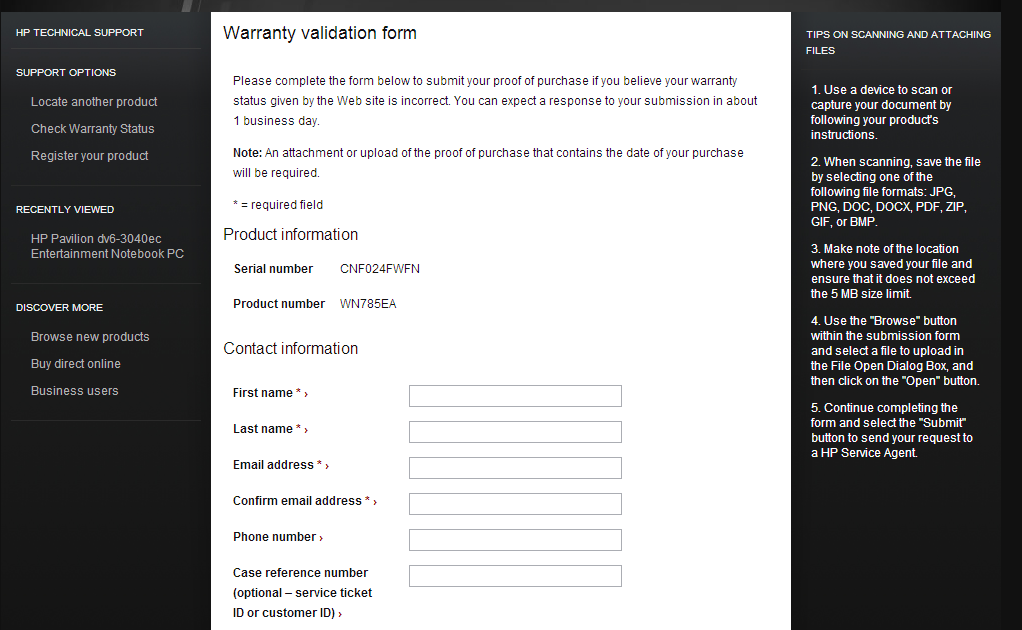Click the help arrow beside Last name

pos(306,430)
